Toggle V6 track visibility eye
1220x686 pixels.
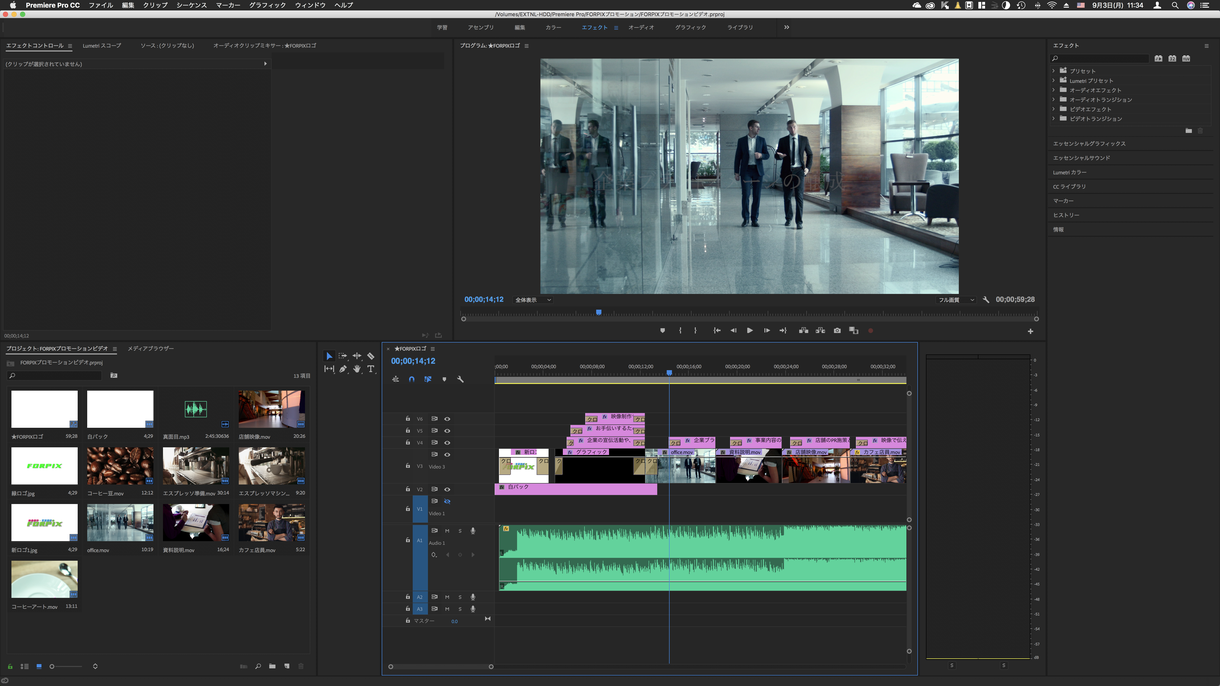pyautogui.click(x=447, y=419)
